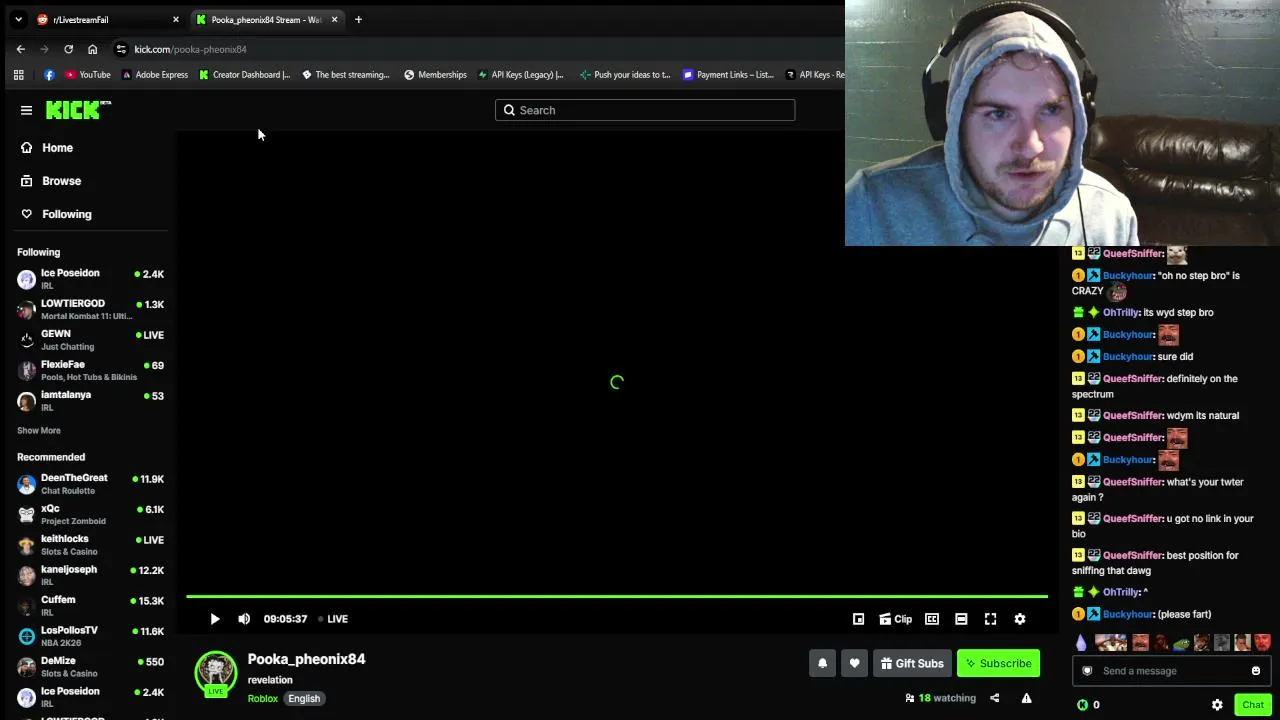Jump to LIVE in the player
This screenshot has width=1280, height=720.
pos(333,619)
